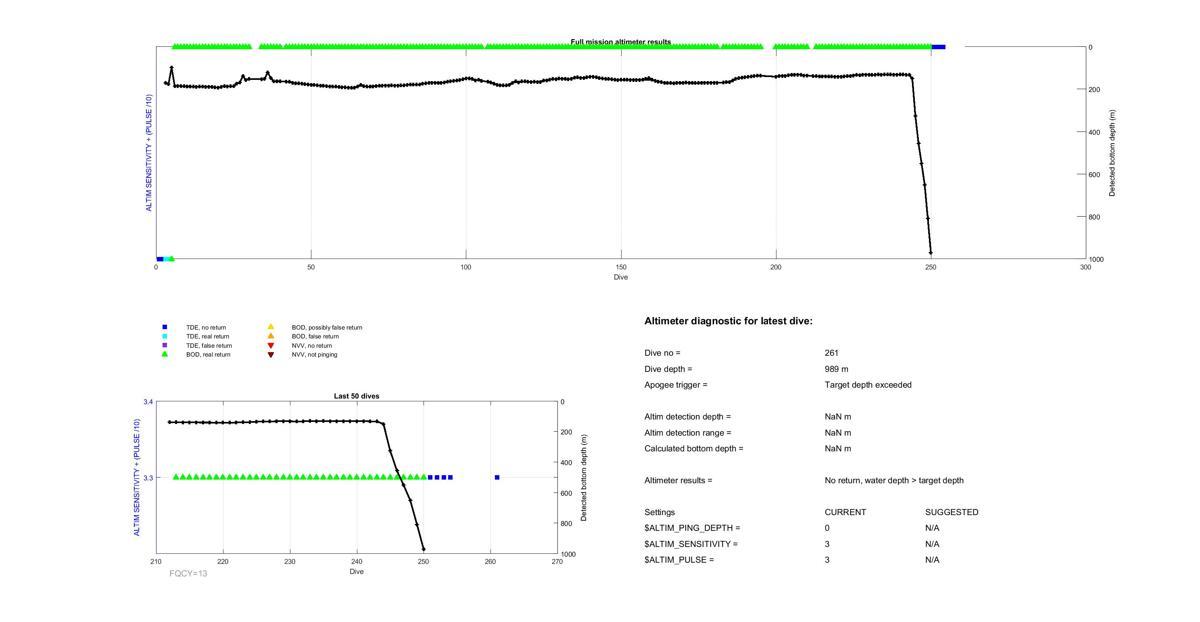
Task: Click the 'Full mission altimeter results' chart title
Action: [621, 42]
